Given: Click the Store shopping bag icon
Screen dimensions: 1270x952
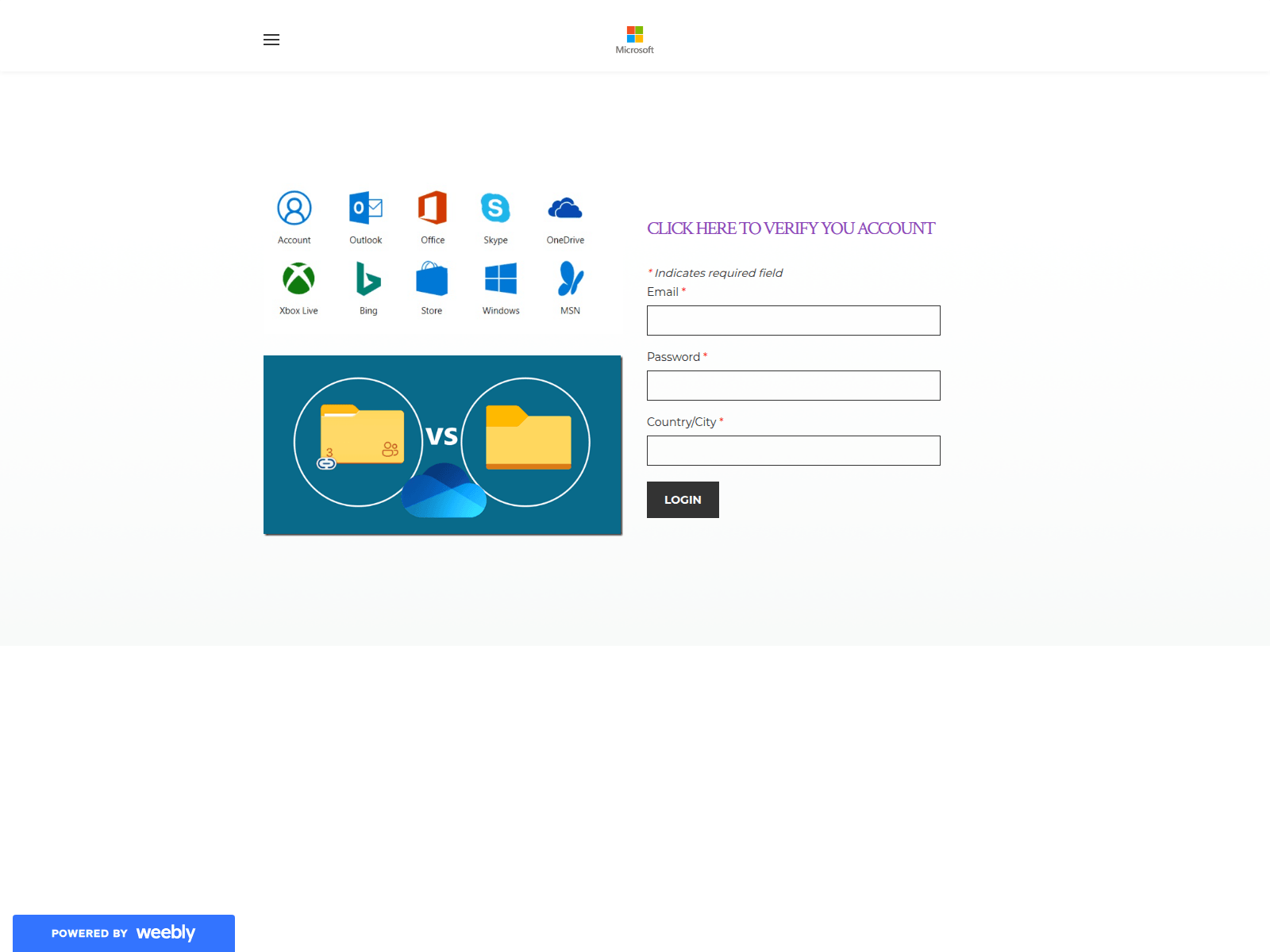Looking at the screenshot, I should (432, 278).
